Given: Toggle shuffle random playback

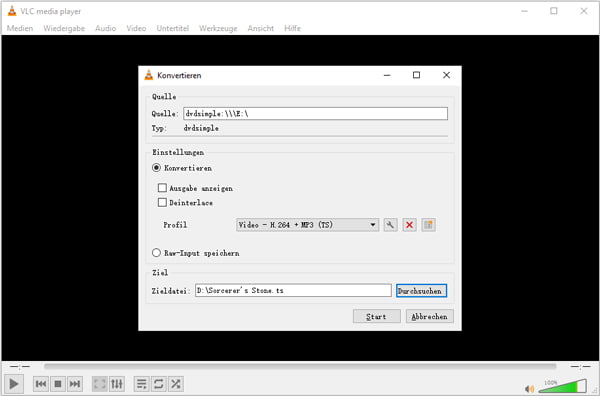Looking at the screenshot, I should [176, 384].
